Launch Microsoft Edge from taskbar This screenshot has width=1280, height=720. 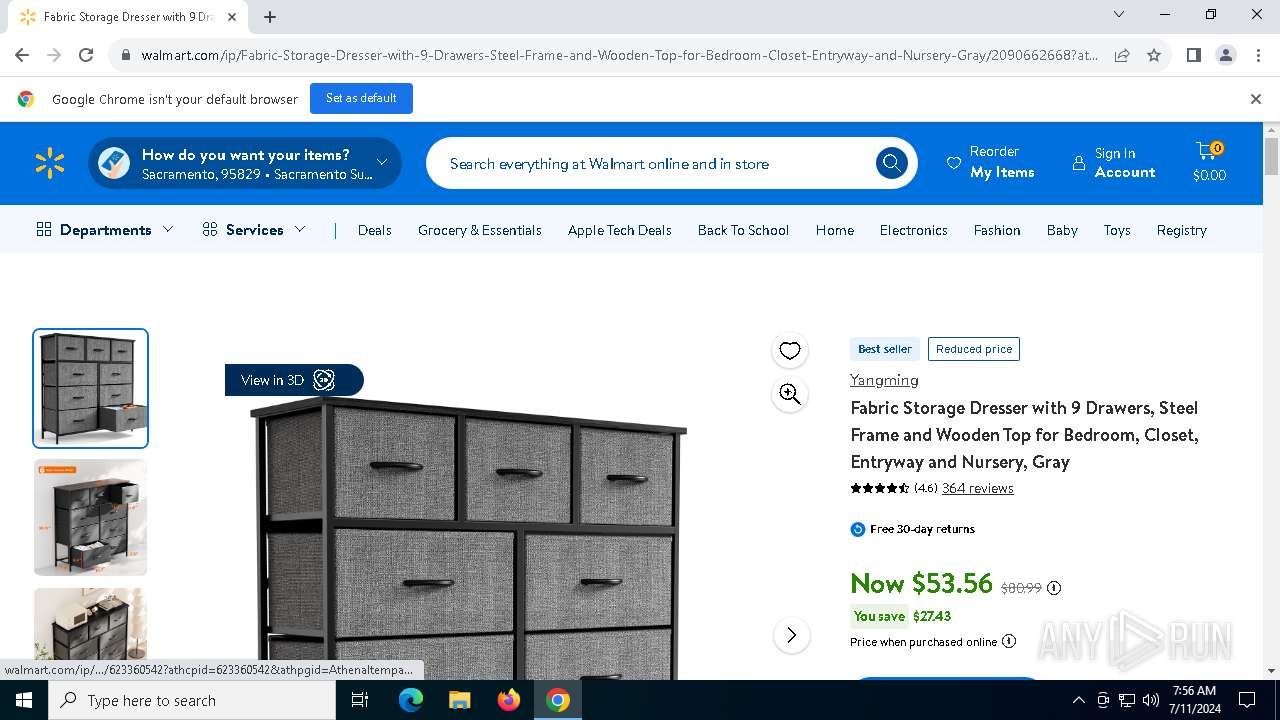[x=411, y=700]
